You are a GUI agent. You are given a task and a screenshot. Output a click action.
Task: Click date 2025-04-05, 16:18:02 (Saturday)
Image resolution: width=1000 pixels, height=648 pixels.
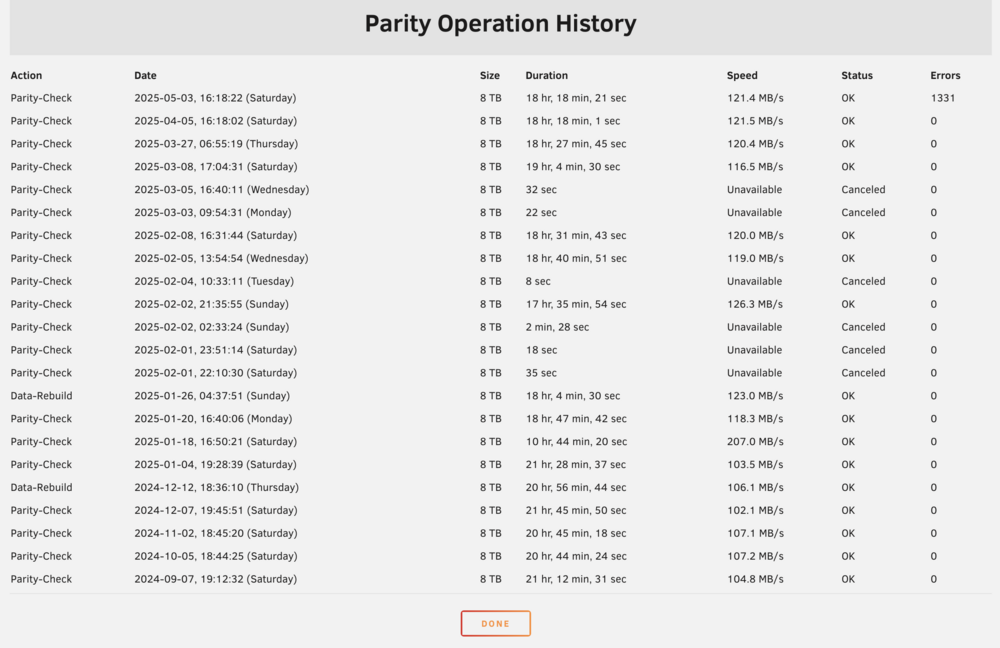[216, 121]
